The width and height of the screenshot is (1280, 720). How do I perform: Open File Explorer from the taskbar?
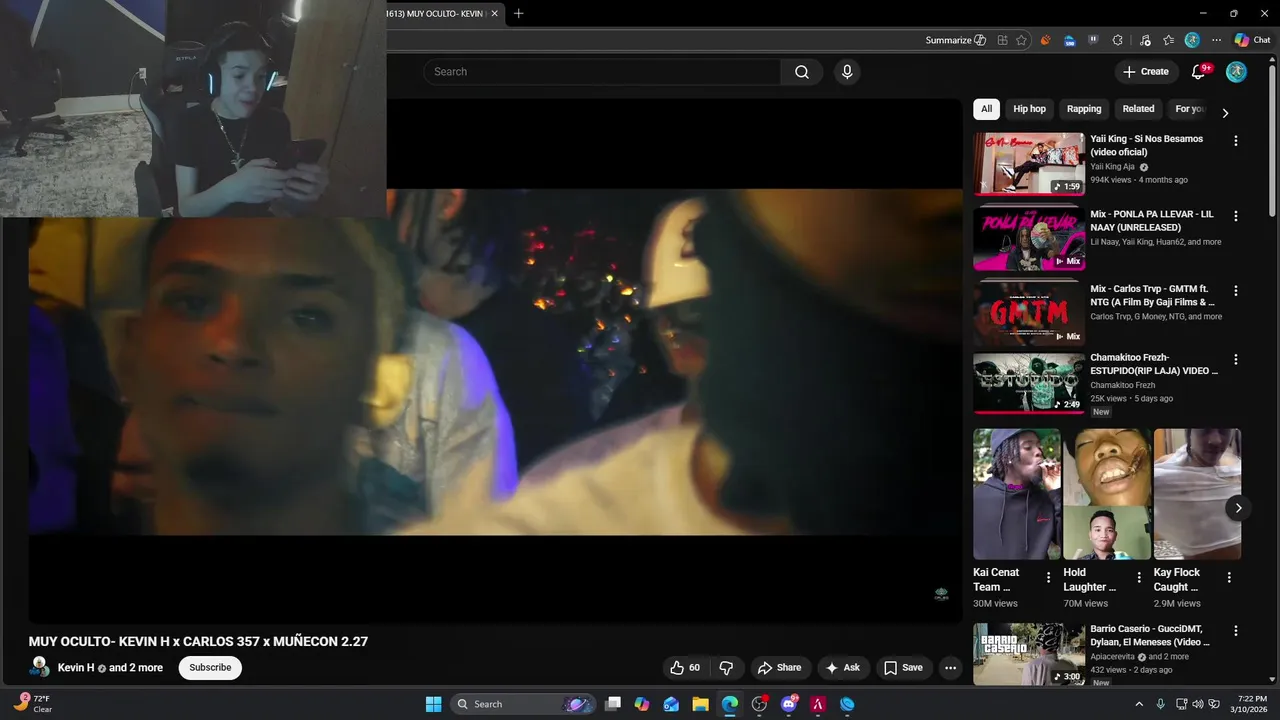pyautogui.click(x=700, y=704)
